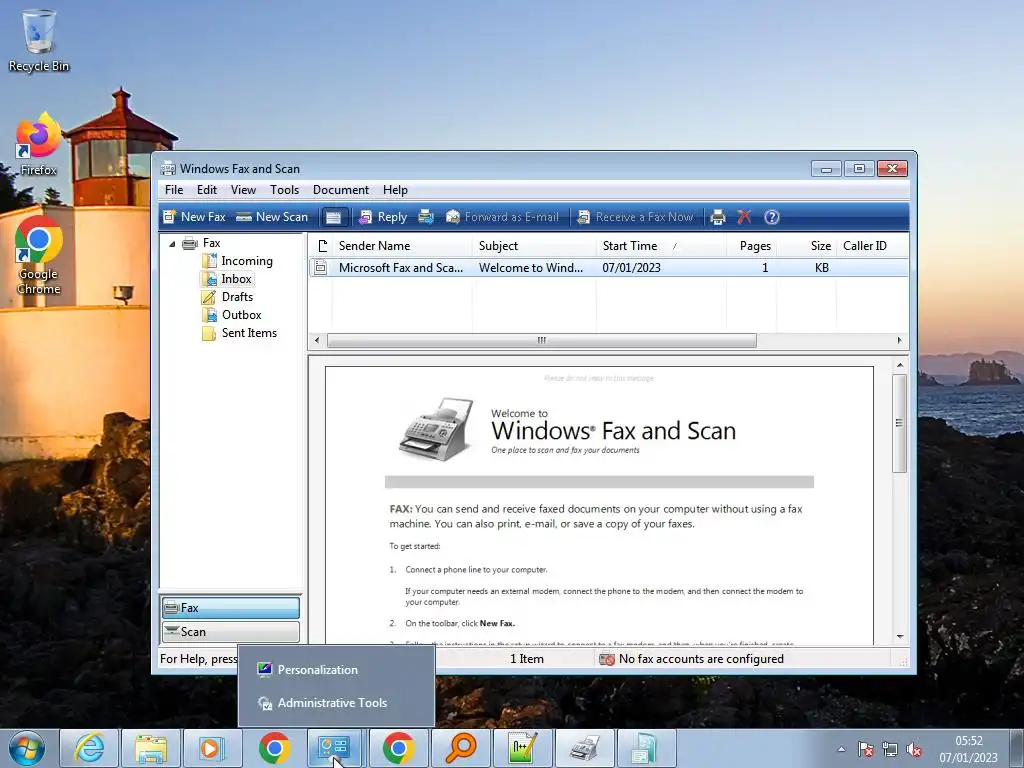Sort by Sender Name column header
This screenshot has width=1024, height=768.
pos(402,246)
